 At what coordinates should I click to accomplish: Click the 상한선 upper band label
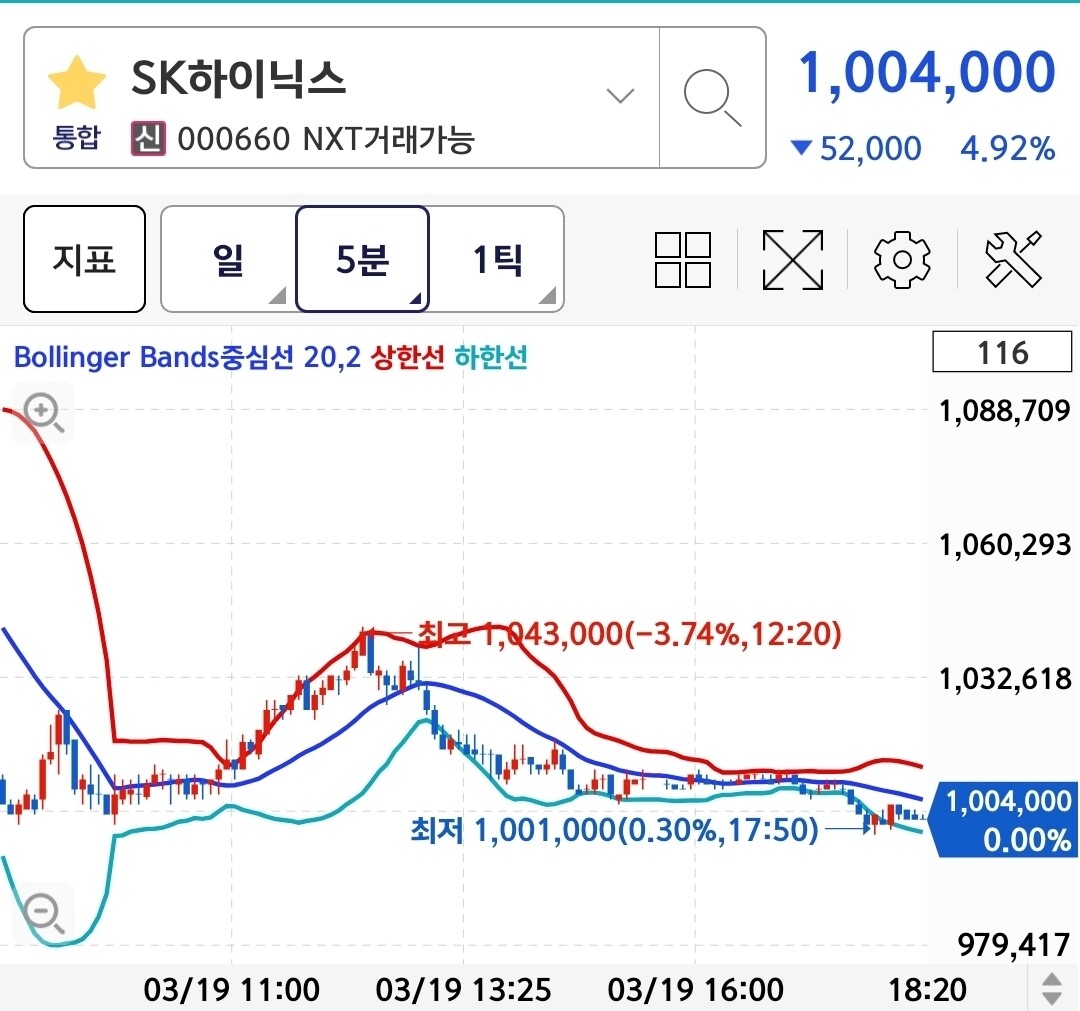point(408,357)
